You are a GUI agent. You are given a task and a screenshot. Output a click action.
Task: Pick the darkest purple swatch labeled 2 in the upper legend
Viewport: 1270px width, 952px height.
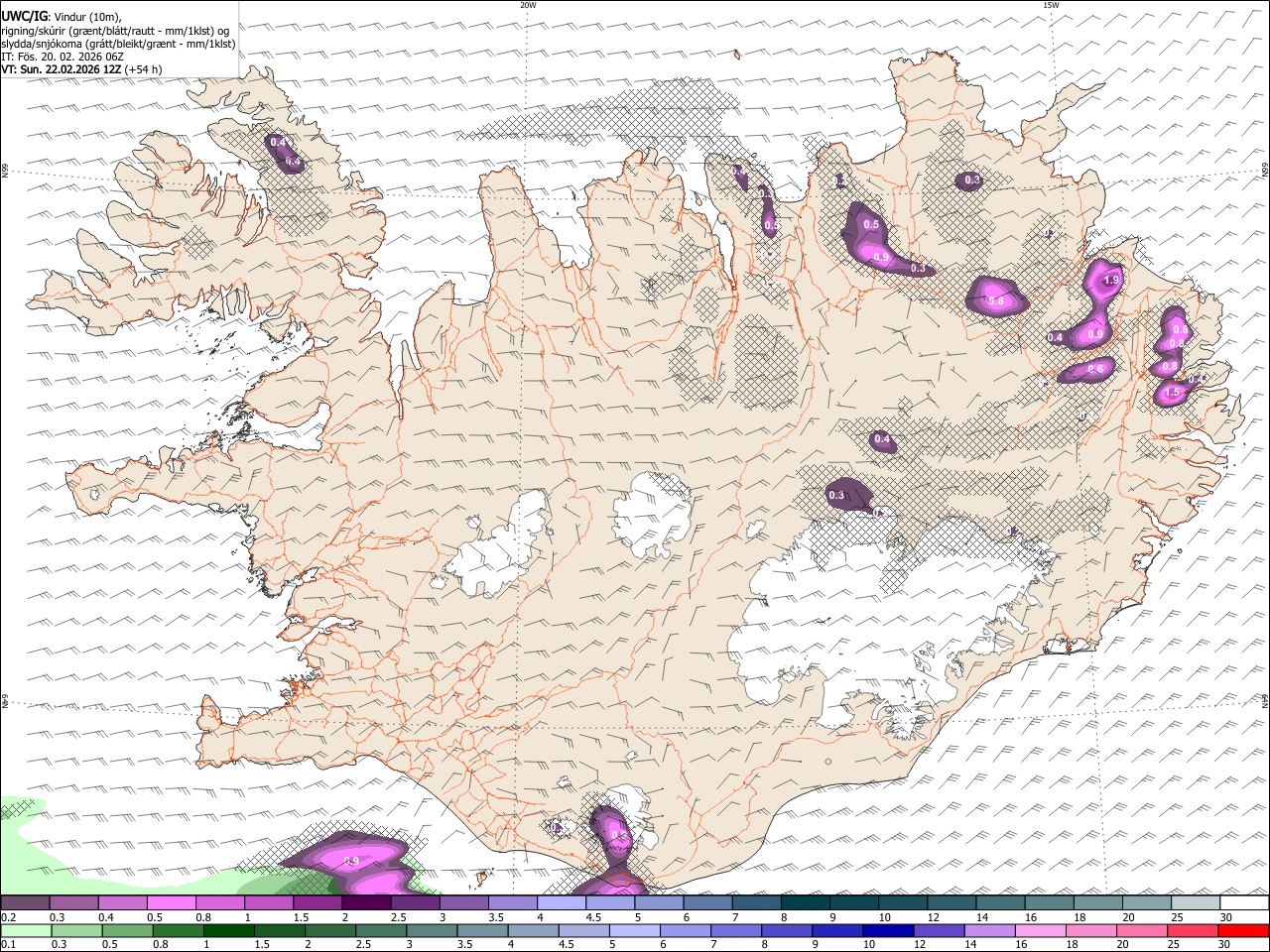(366, 903)
